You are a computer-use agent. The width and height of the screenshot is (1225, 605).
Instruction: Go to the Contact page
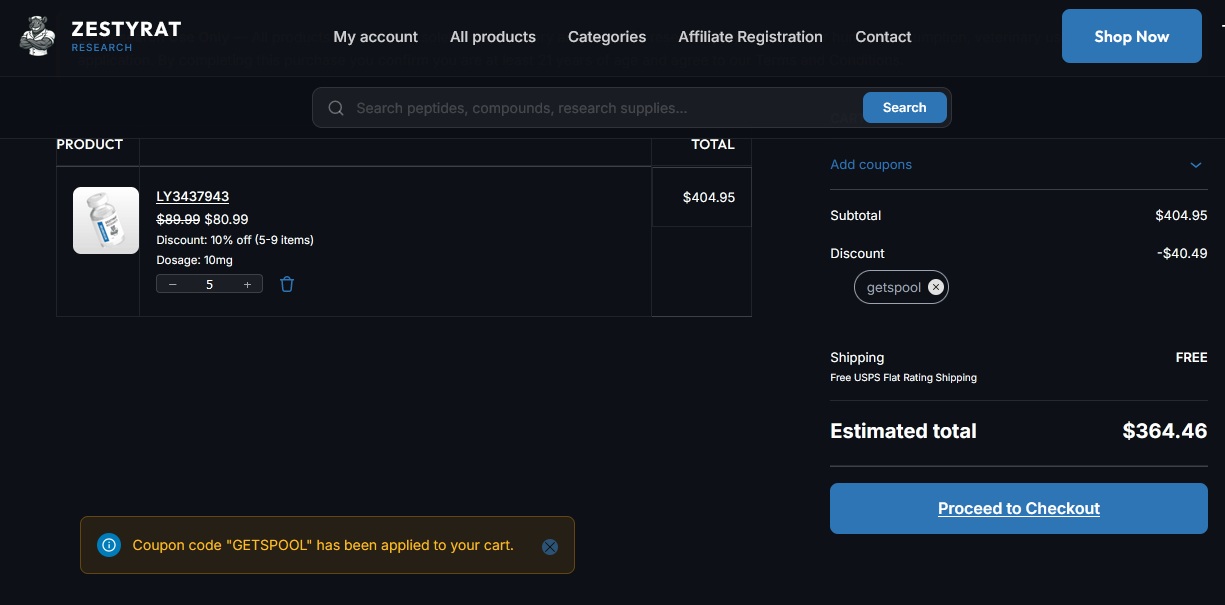(883, 37)
